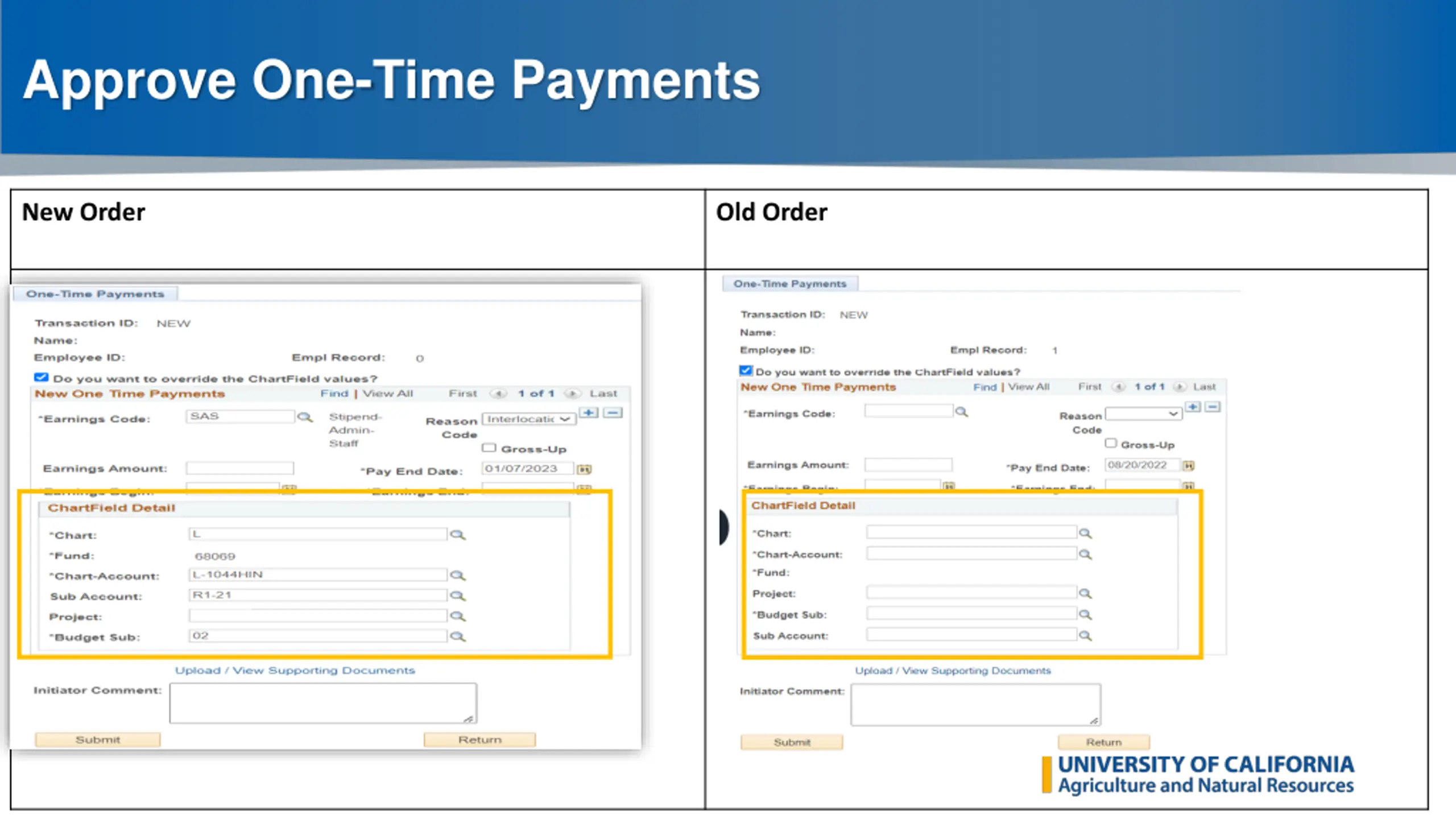The width and height of the screenshot is (1456, 819).
Task: Open Pay End Date calendar in New Order
Action: pos(584,470)
